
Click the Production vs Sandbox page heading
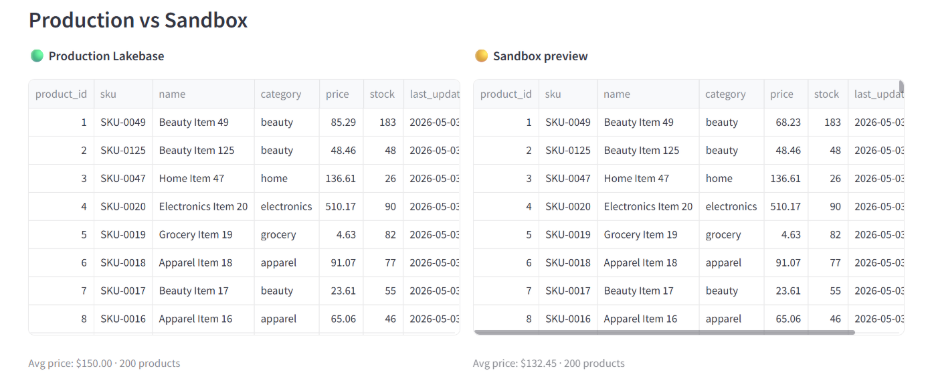(138, 20)
